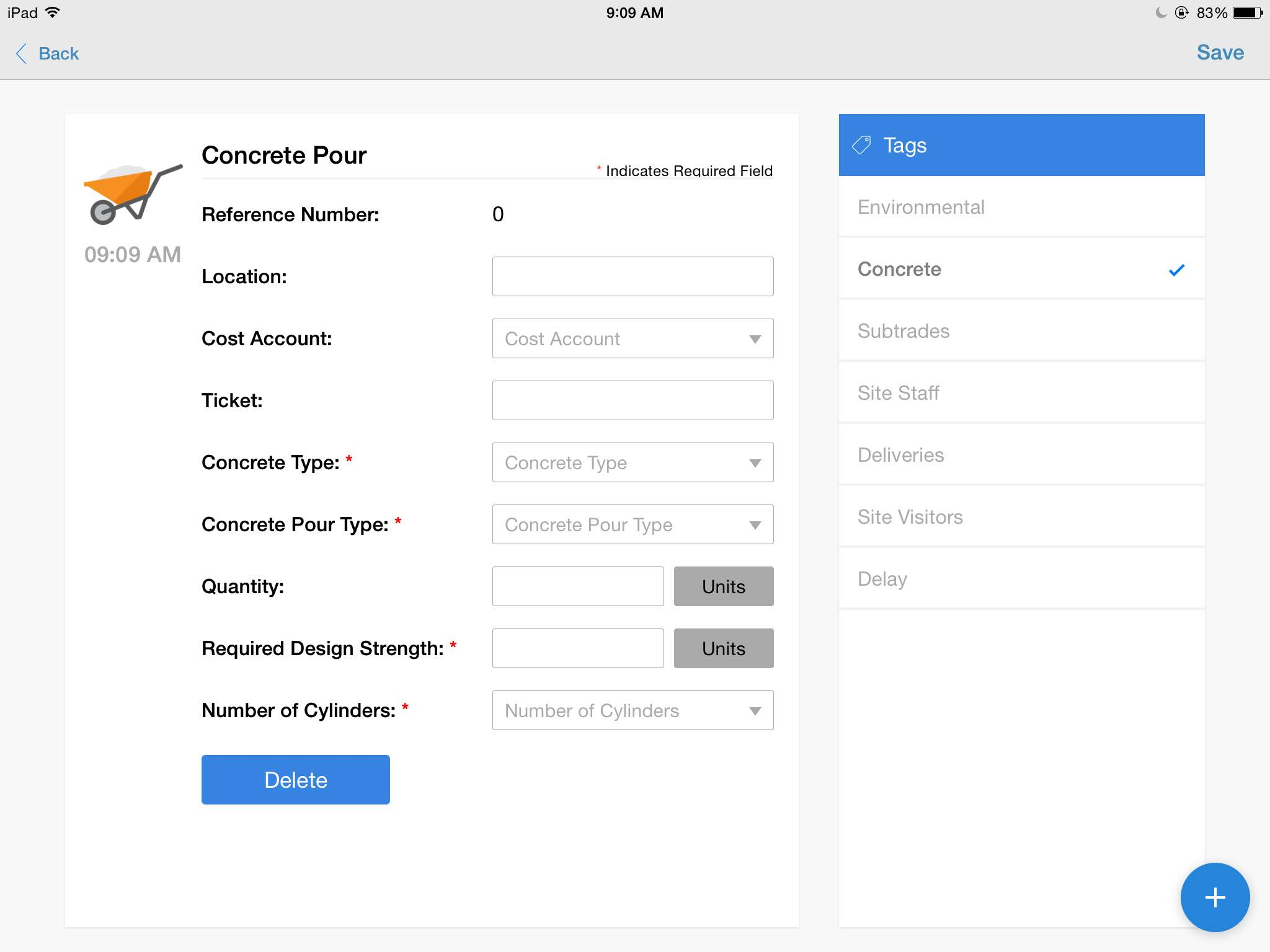
Task: Click the back chevron arrow icon
Action: pyautogui.click(x=20, y=53)
